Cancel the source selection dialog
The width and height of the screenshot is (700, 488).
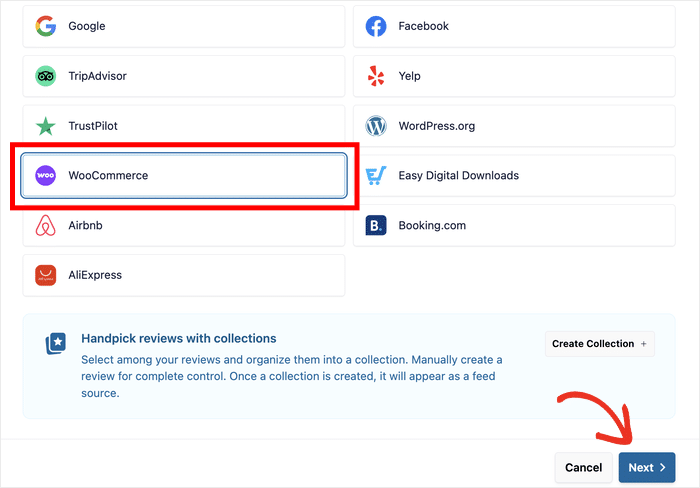pos(583,467)
